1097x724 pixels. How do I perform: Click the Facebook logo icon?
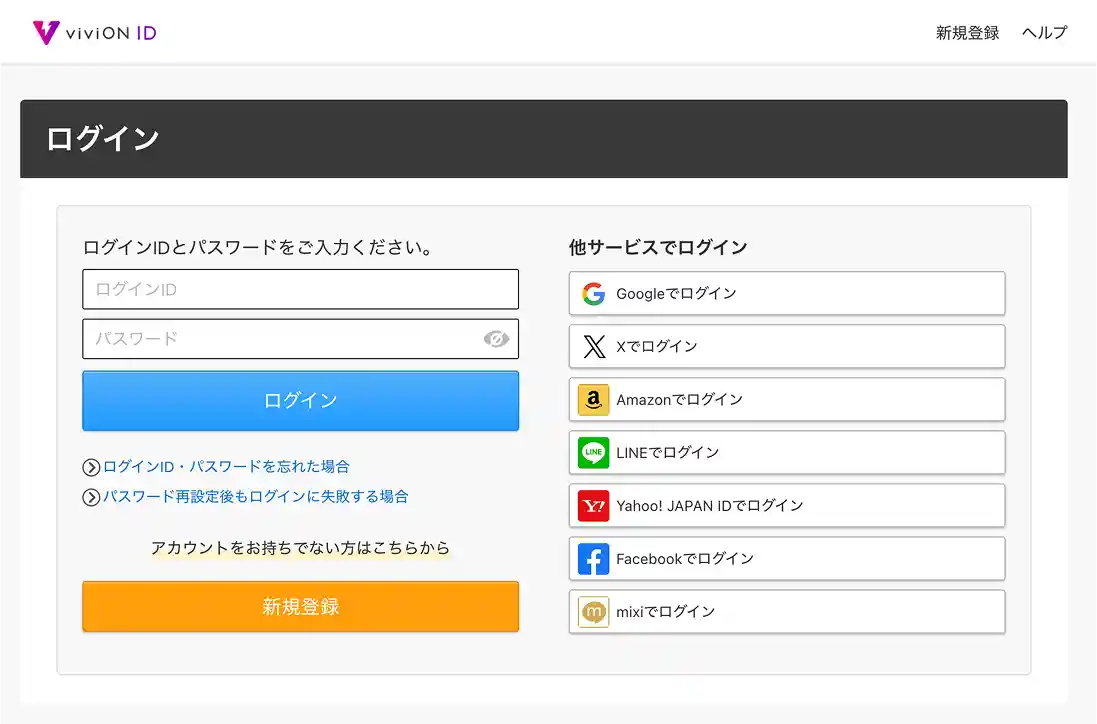tap(593, 559)
